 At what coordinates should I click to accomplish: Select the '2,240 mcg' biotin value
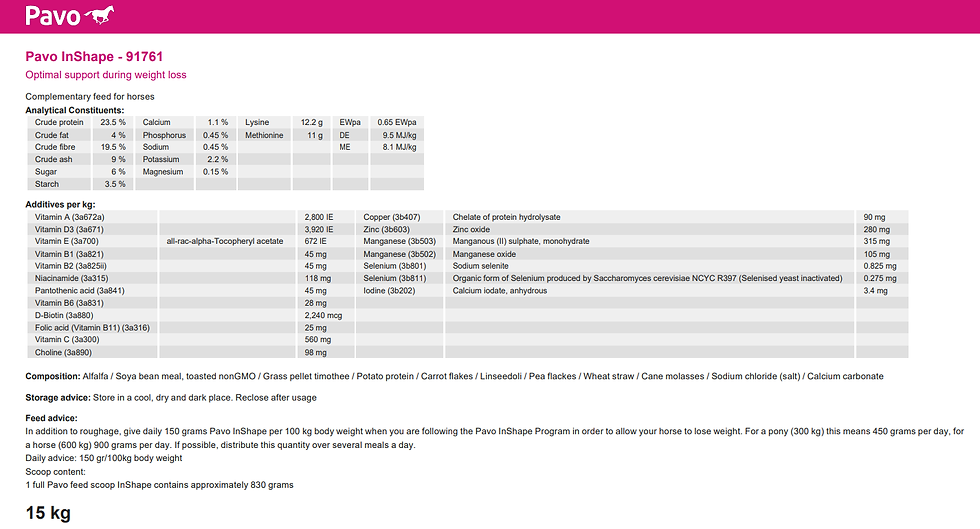[x=323, y=315]
